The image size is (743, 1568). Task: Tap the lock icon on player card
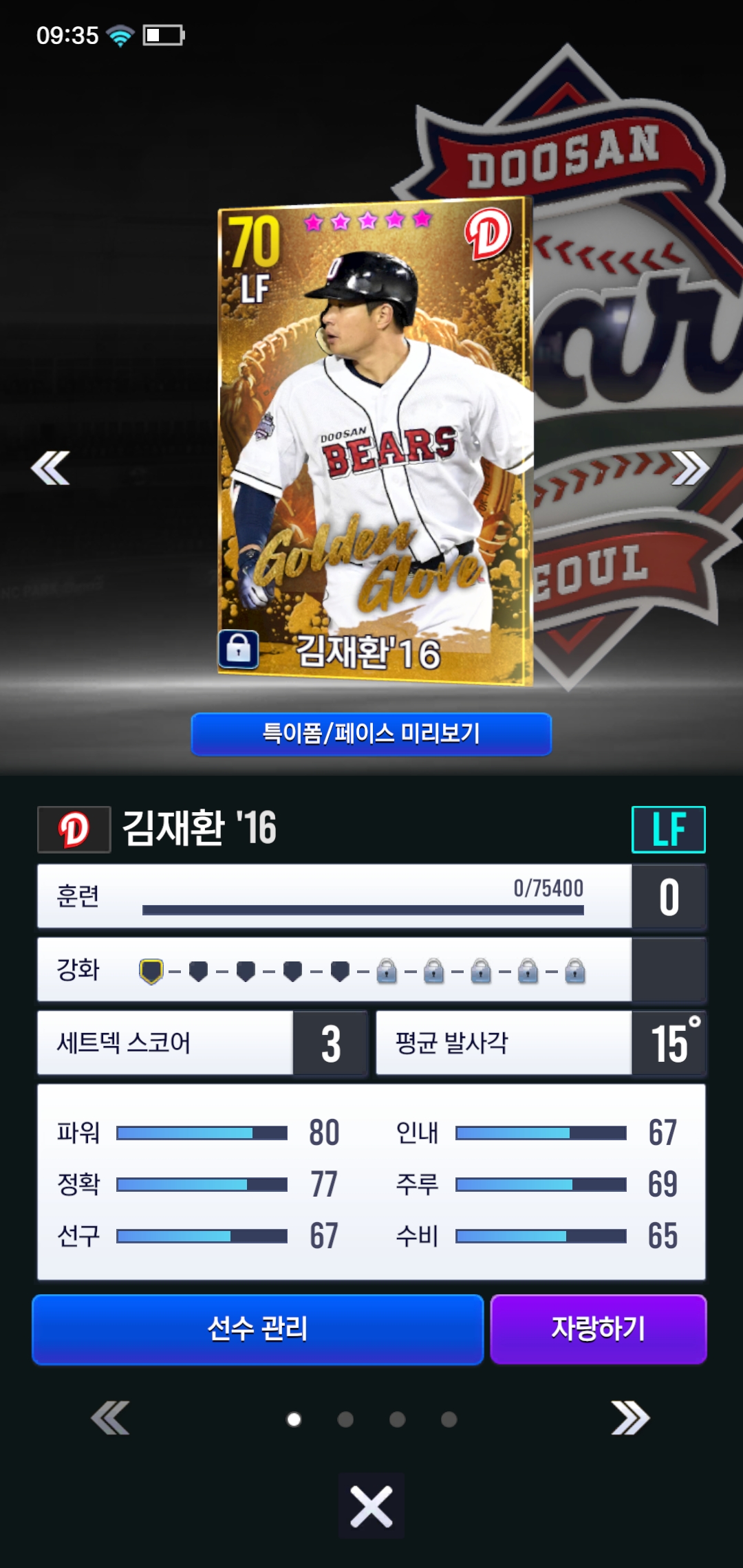238,649
